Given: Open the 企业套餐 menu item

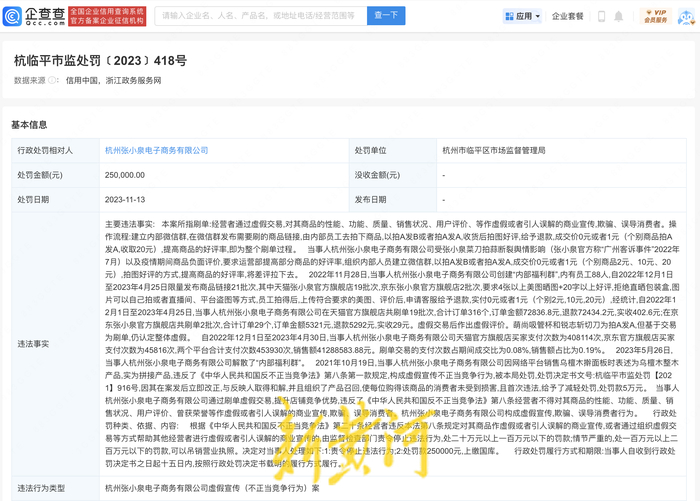Looking at the screenshot, I should [568, 17].
